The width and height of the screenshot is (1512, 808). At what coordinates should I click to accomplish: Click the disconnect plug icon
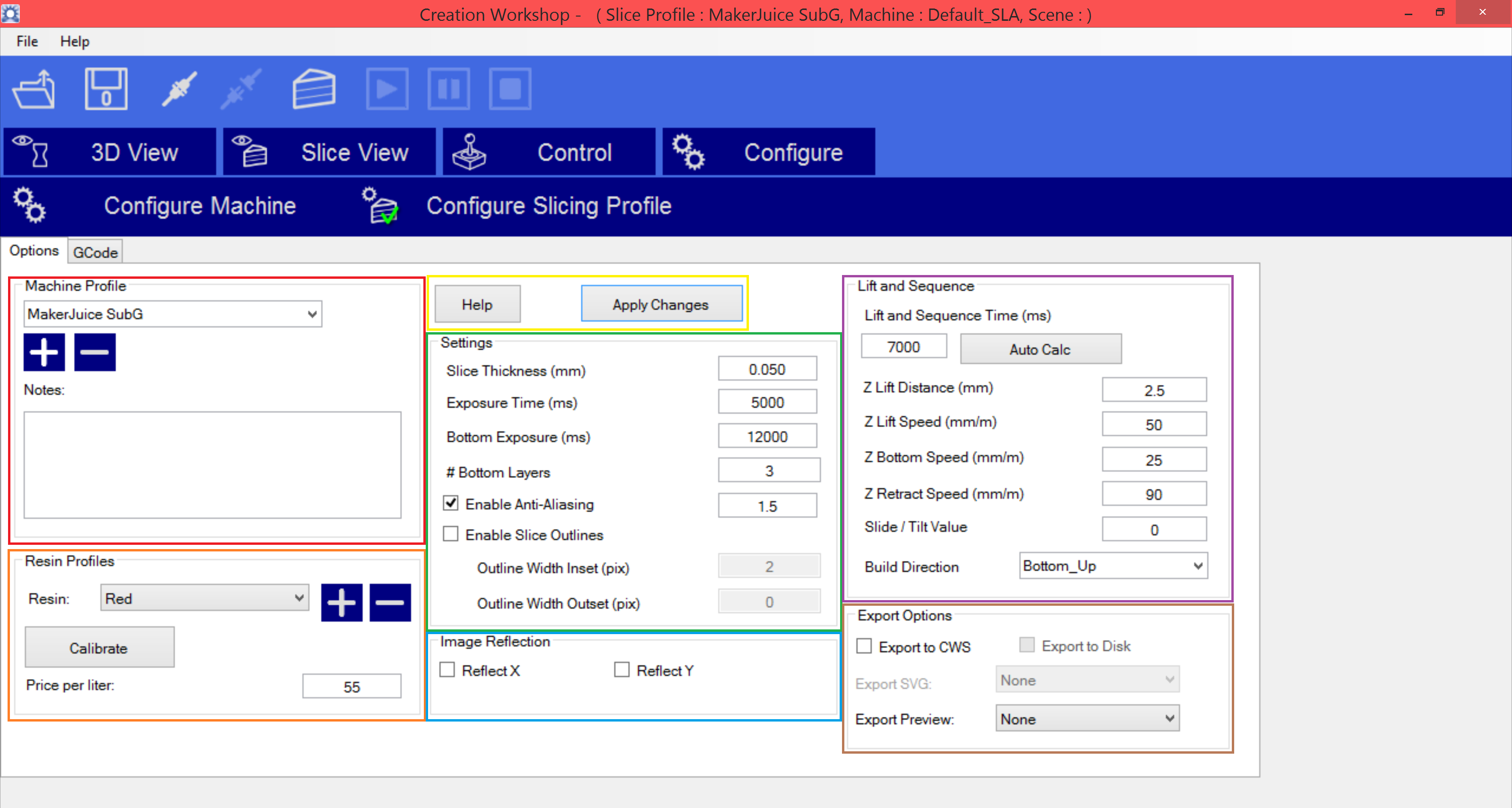[x=241, y=89]
